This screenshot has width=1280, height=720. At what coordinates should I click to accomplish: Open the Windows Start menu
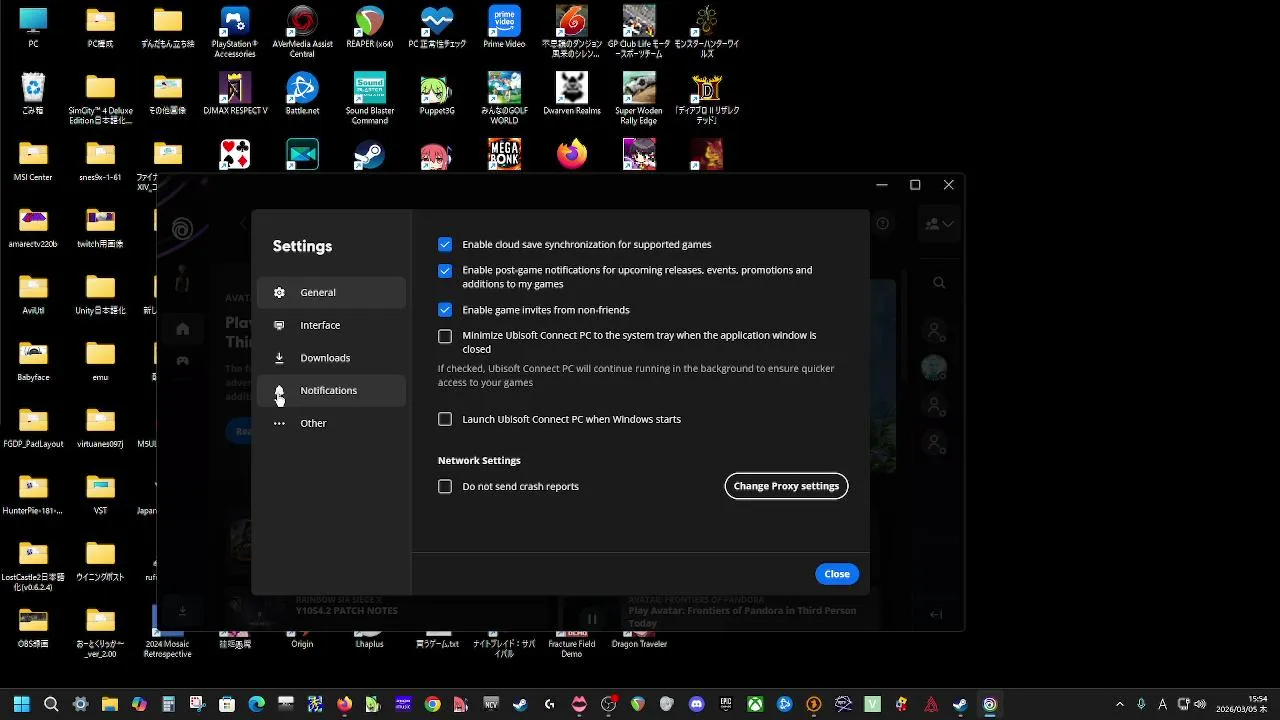click(x=21, y=704)
